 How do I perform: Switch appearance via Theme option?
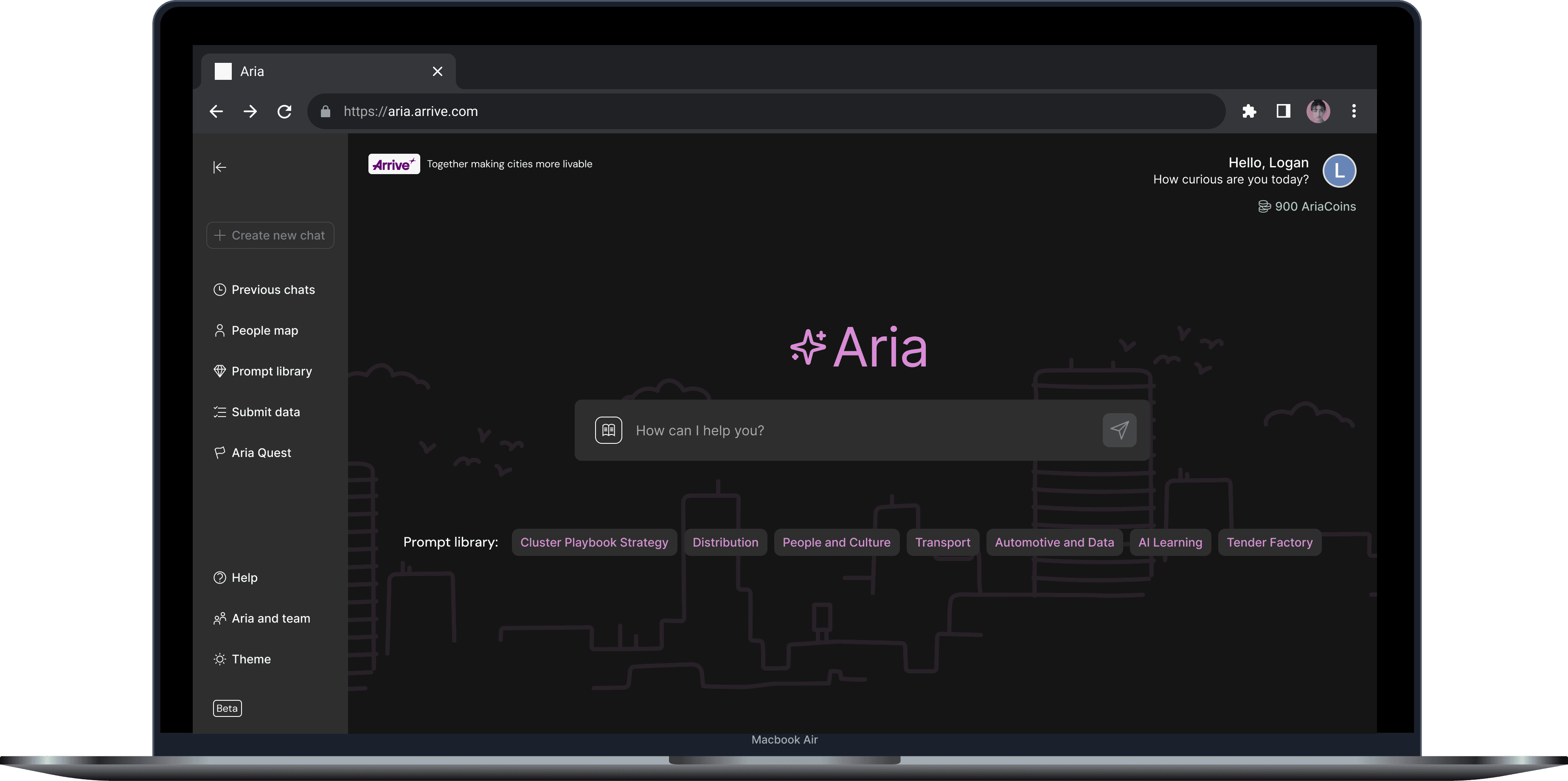pos(251,659)
